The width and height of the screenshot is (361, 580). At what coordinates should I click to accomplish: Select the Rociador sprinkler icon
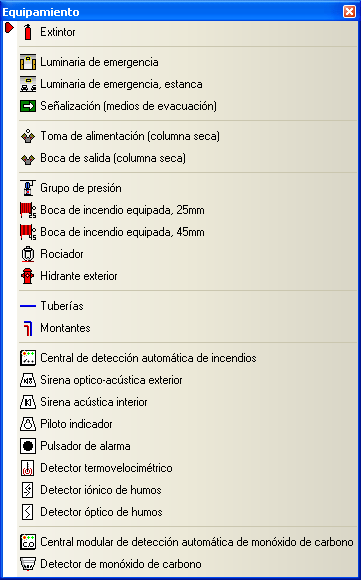point(28,254)
